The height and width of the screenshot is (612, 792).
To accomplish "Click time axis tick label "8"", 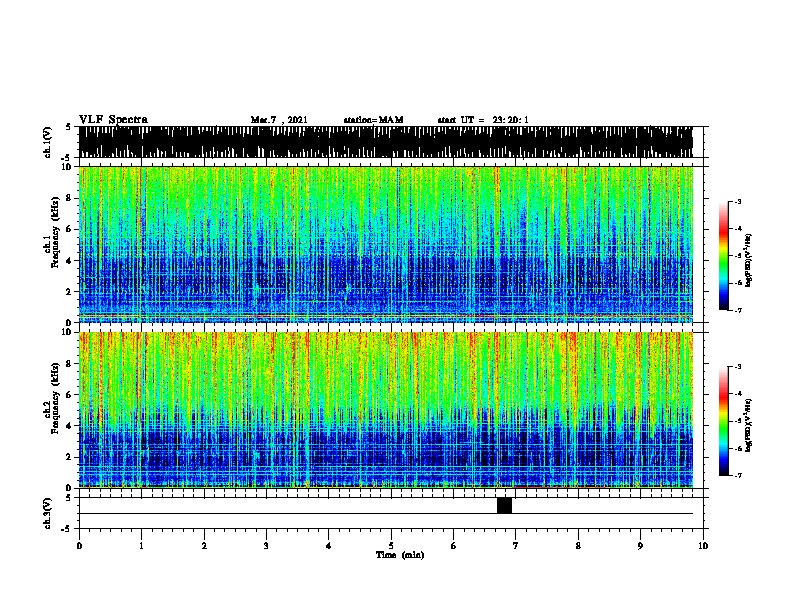I will click(x=578, y=545).
